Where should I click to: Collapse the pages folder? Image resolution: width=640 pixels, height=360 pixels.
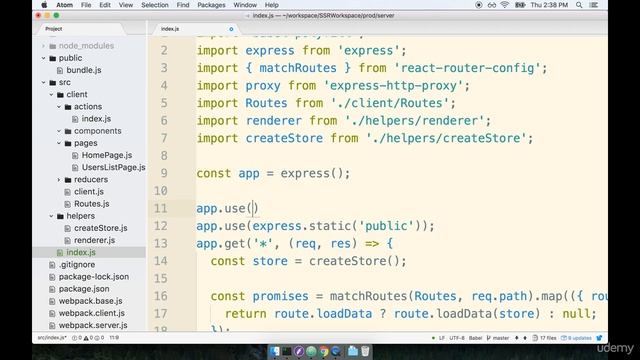click(59, 143)
